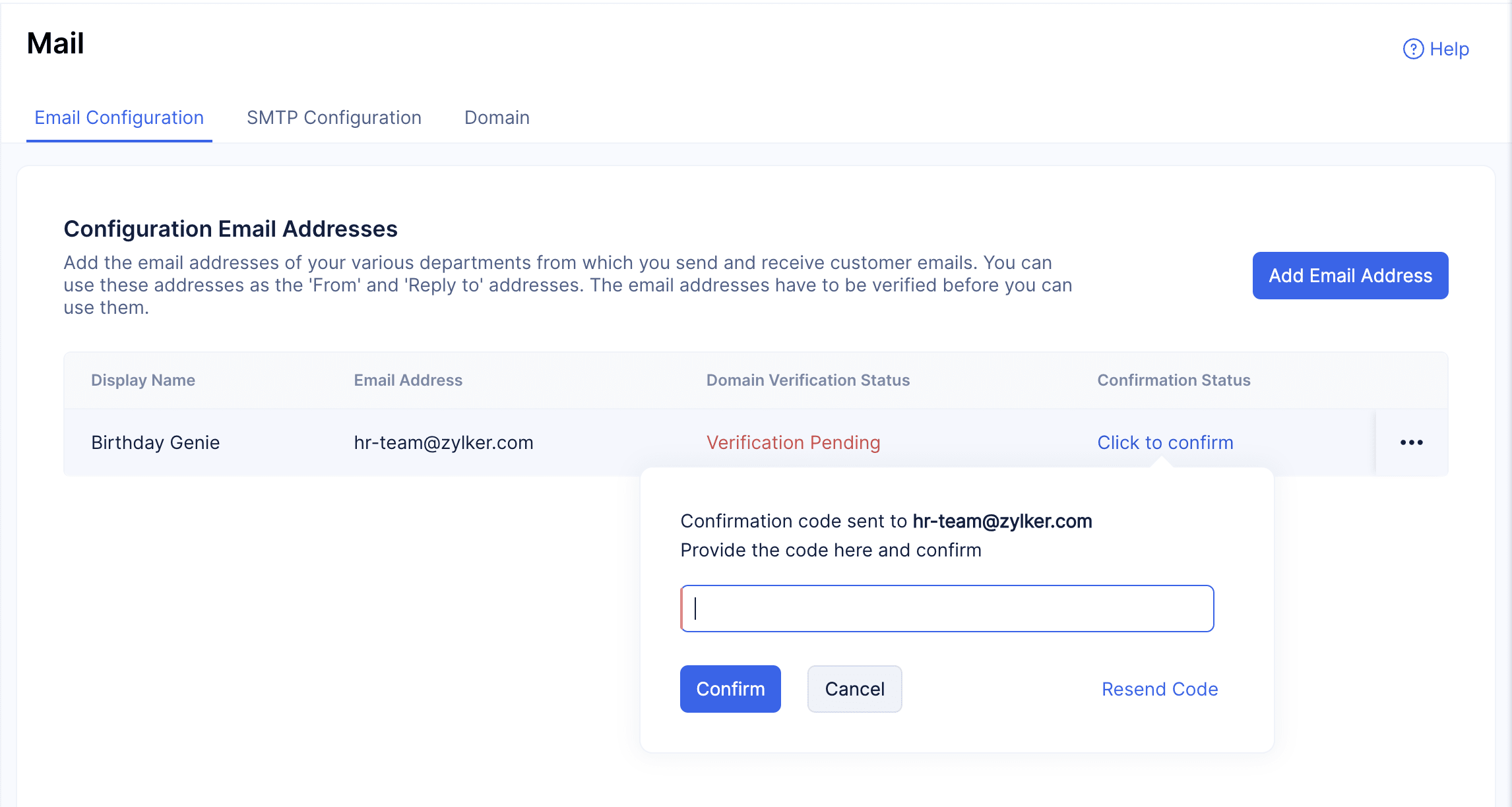Select the Birthday Genie display name

155,442
